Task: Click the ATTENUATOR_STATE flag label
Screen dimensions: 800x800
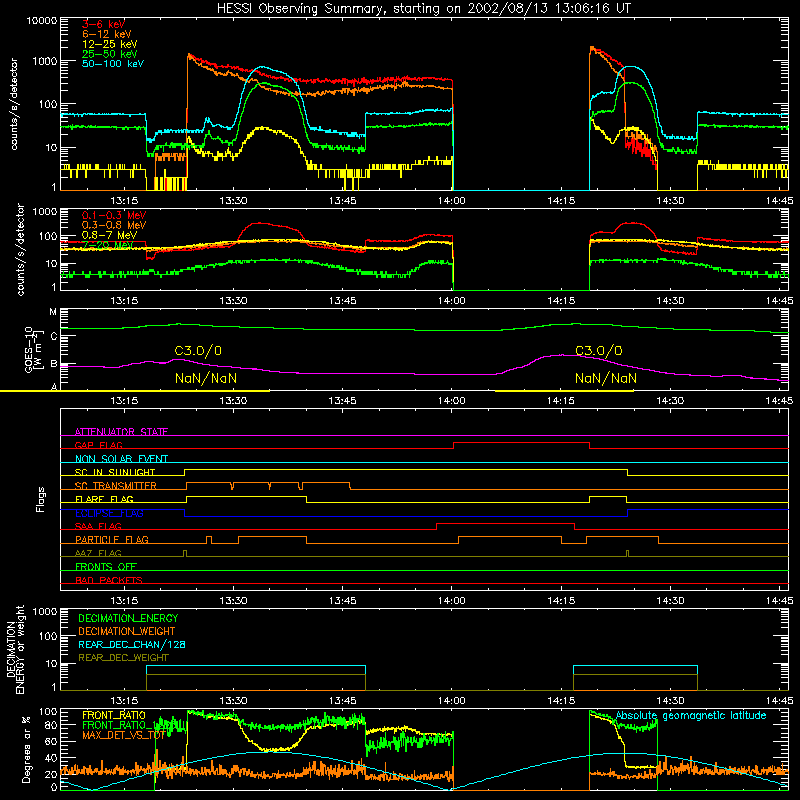Action: 121,432
